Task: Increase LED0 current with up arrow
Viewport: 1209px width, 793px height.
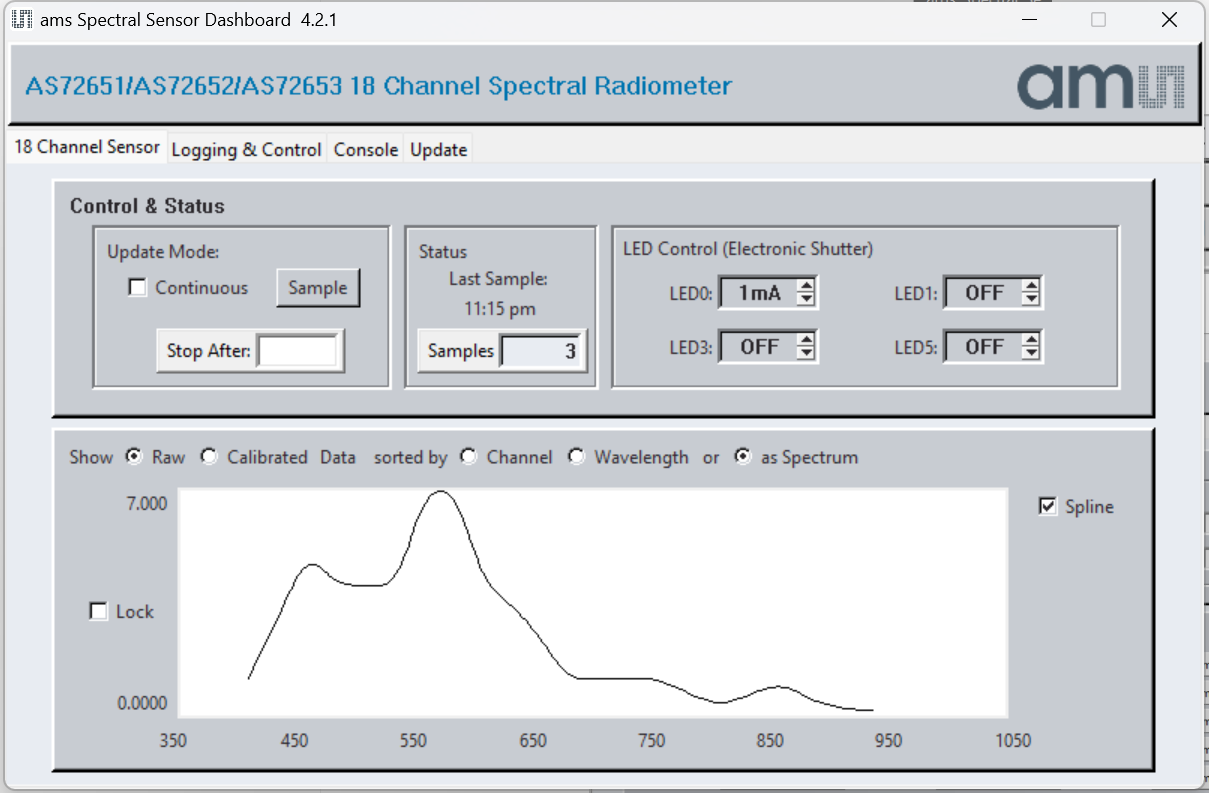Action: [806, 287]
